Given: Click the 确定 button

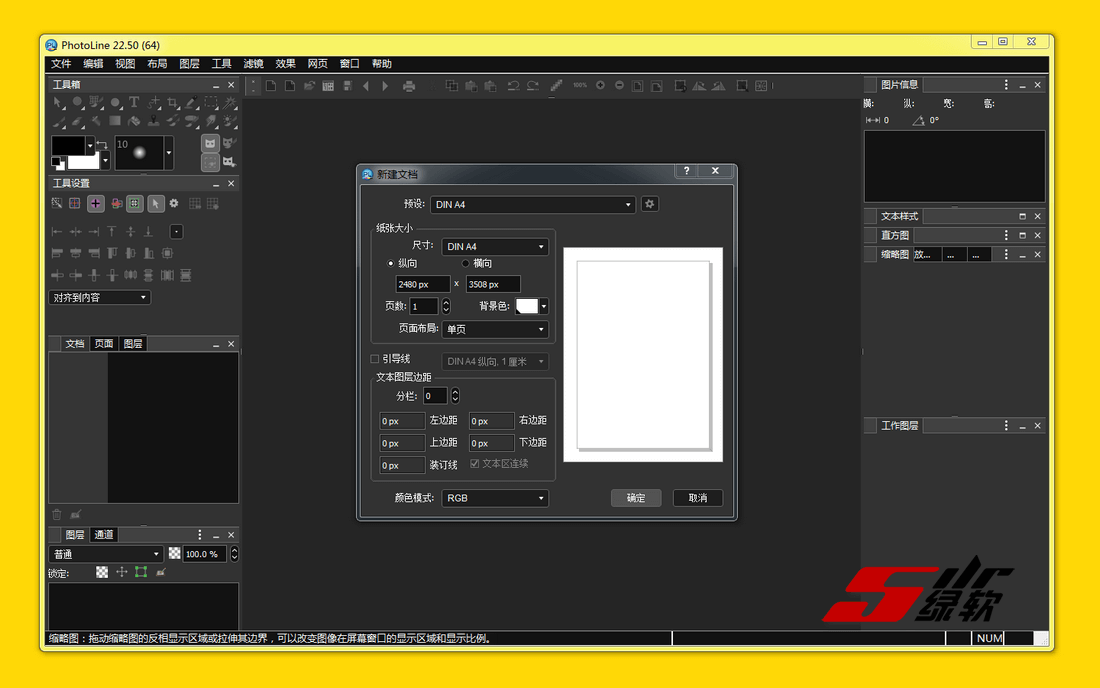Looking at the screenshot, I should (636, 498).
